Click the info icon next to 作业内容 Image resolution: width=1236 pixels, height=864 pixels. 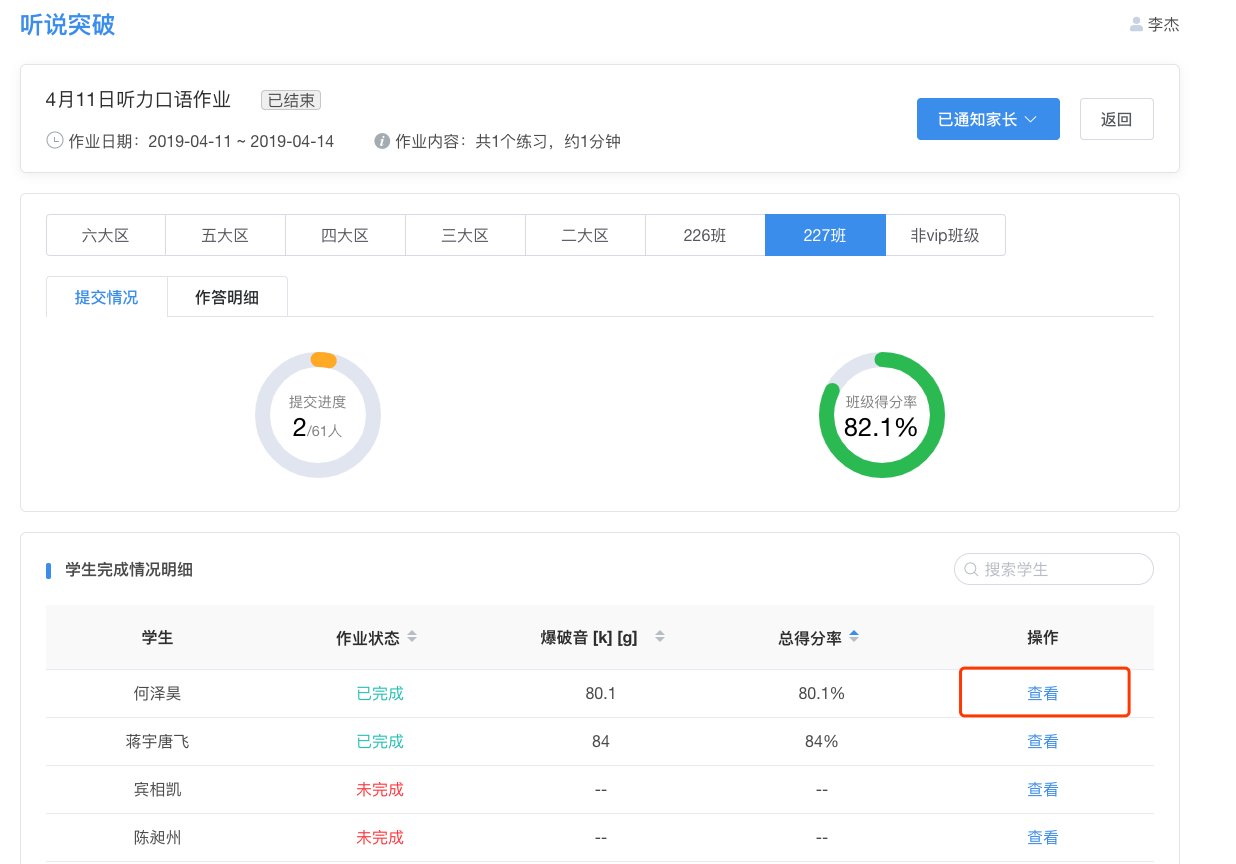point(381,141)
